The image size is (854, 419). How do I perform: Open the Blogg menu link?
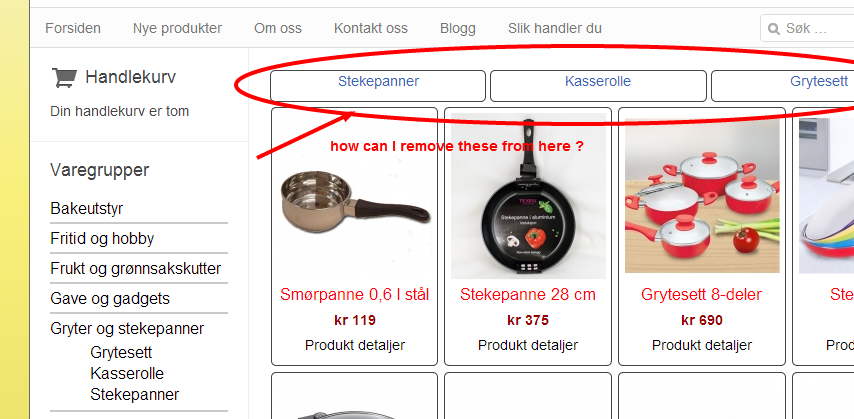tap(458, 28)
